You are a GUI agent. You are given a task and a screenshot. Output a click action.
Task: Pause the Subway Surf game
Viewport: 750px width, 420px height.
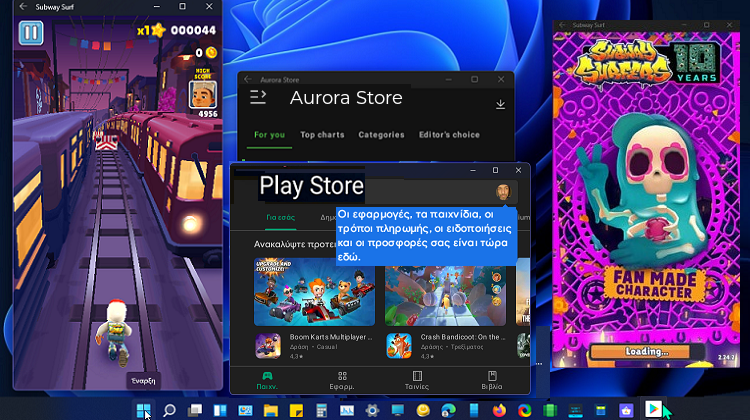31,33
